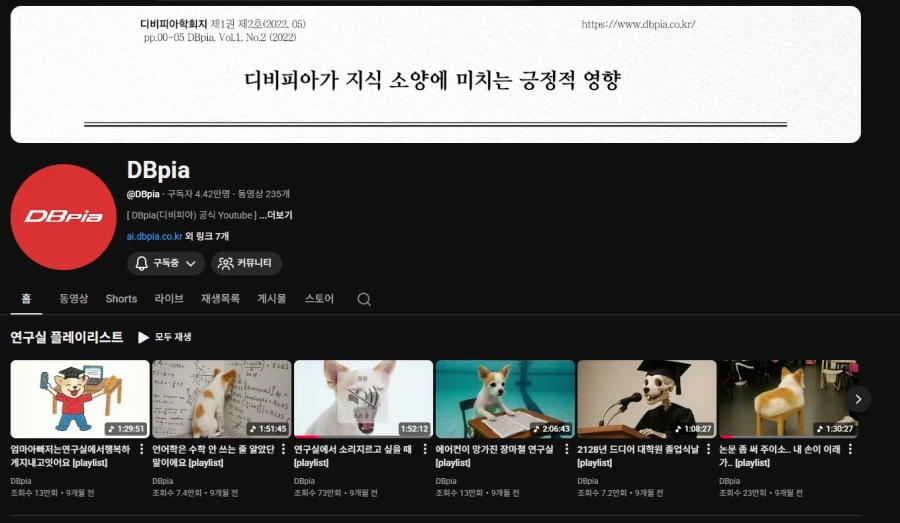Click the 커뮤니티 button
This screenshot has height=523, width=900.
point(246,263)
